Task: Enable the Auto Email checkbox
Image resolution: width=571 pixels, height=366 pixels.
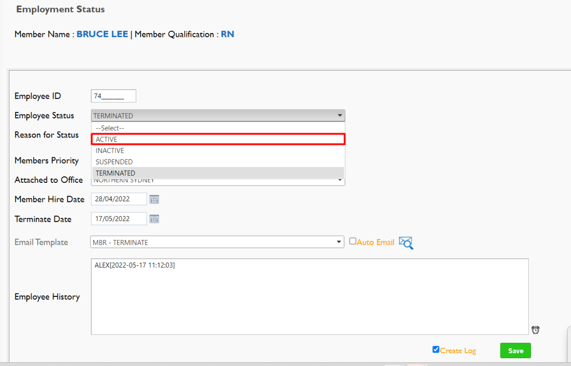Action: pos(352,241)
